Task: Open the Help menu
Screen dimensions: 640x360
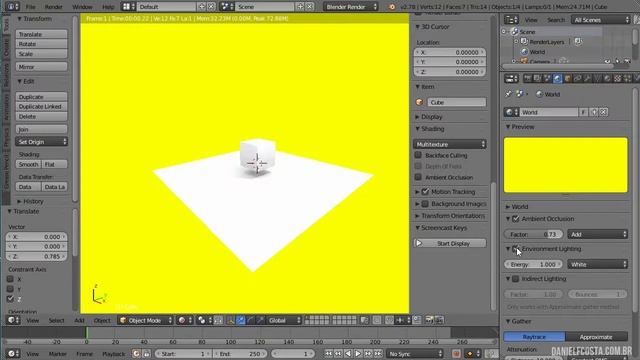Action: pyautogui.click(x=108, y=7)
